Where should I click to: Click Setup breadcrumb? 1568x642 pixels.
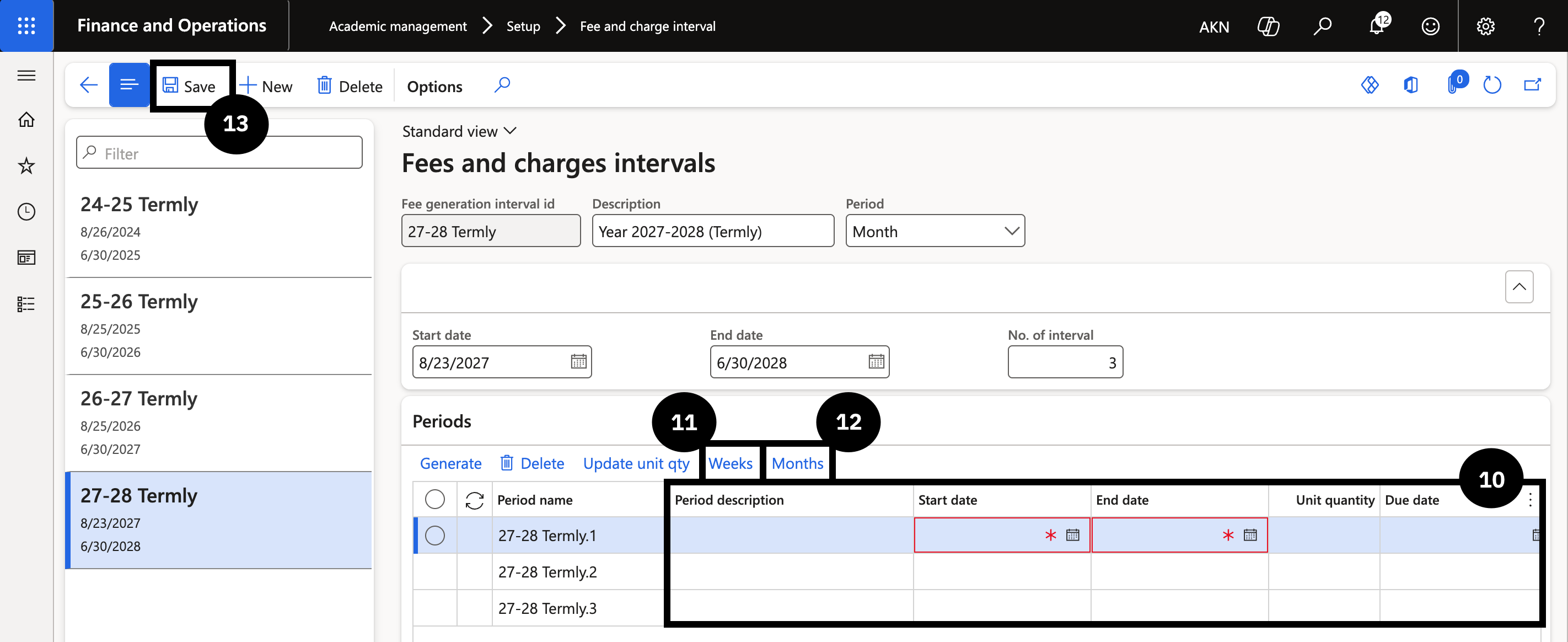[x=523, y=26]
